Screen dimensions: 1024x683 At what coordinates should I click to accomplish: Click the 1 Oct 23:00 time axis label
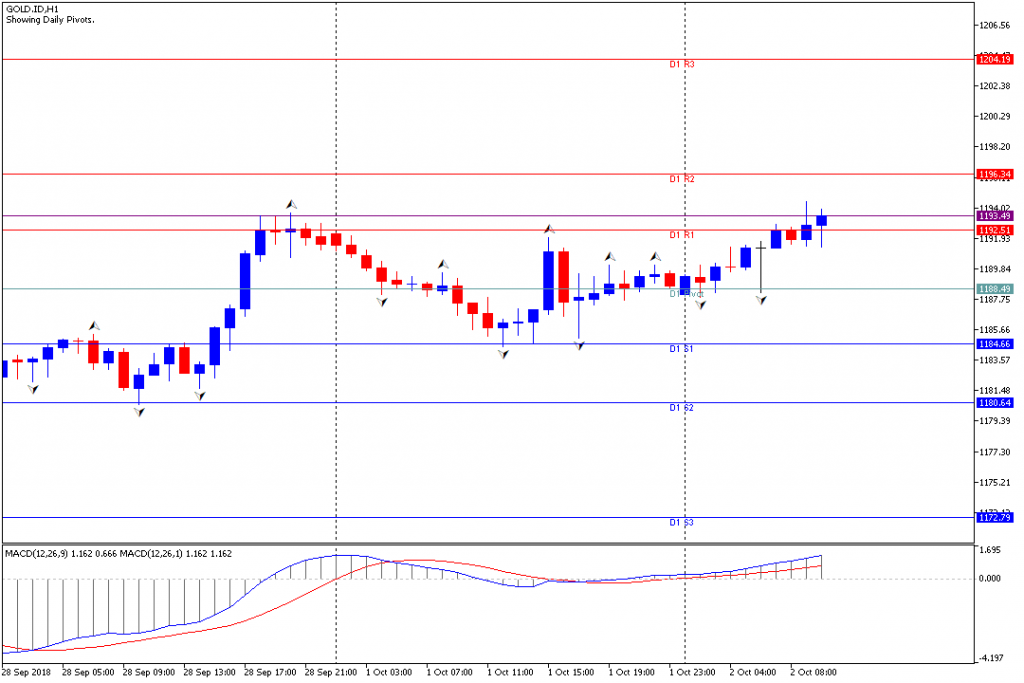coord(691,673)
